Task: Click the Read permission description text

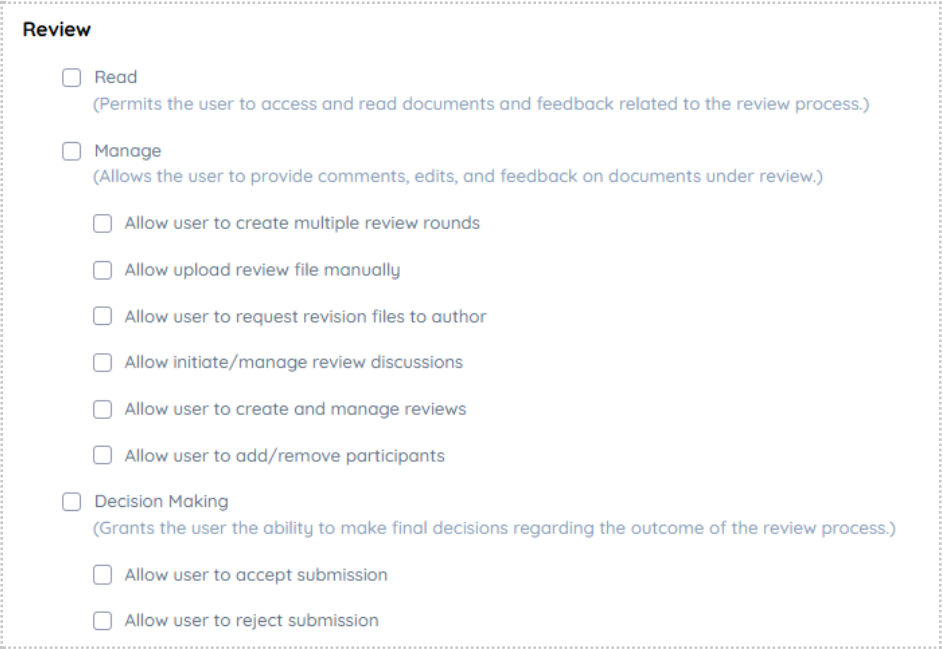Action: 481,104
